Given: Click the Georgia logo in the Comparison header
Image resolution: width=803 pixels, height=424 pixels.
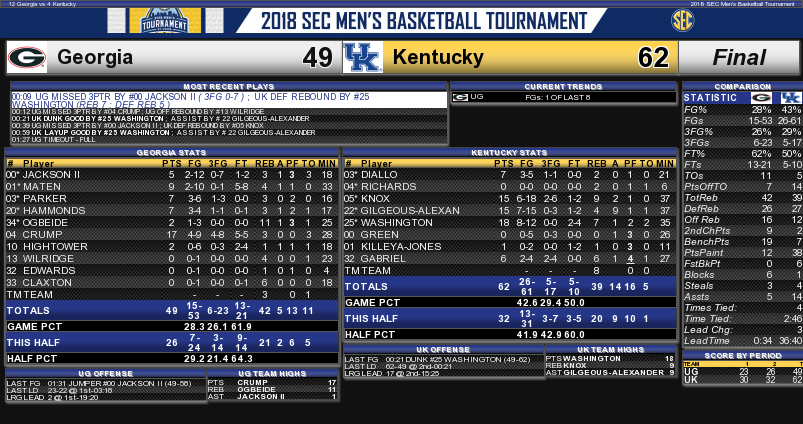Looking at the screenshot, I should pos(761,98).
